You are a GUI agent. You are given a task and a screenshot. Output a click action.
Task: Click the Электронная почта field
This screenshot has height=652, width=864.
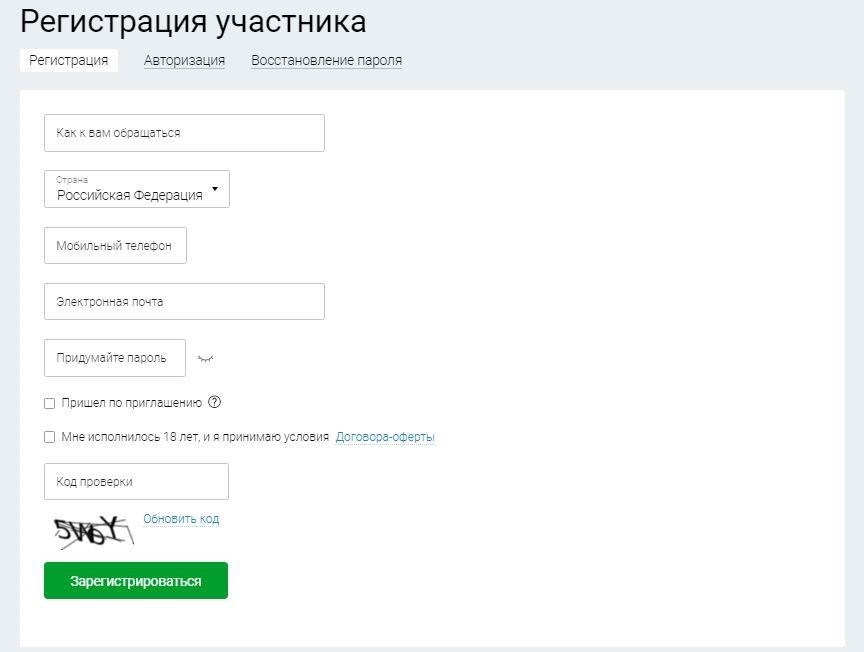(184, 301)
